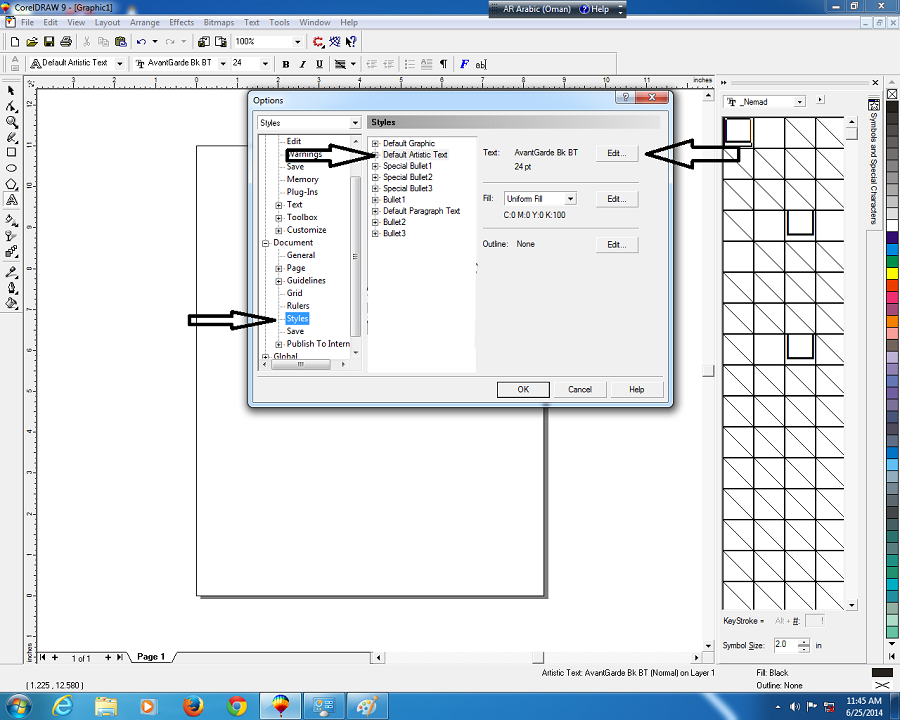
Task: Select the Polygon tool in toolbox
Action: [x=11, y=184]
